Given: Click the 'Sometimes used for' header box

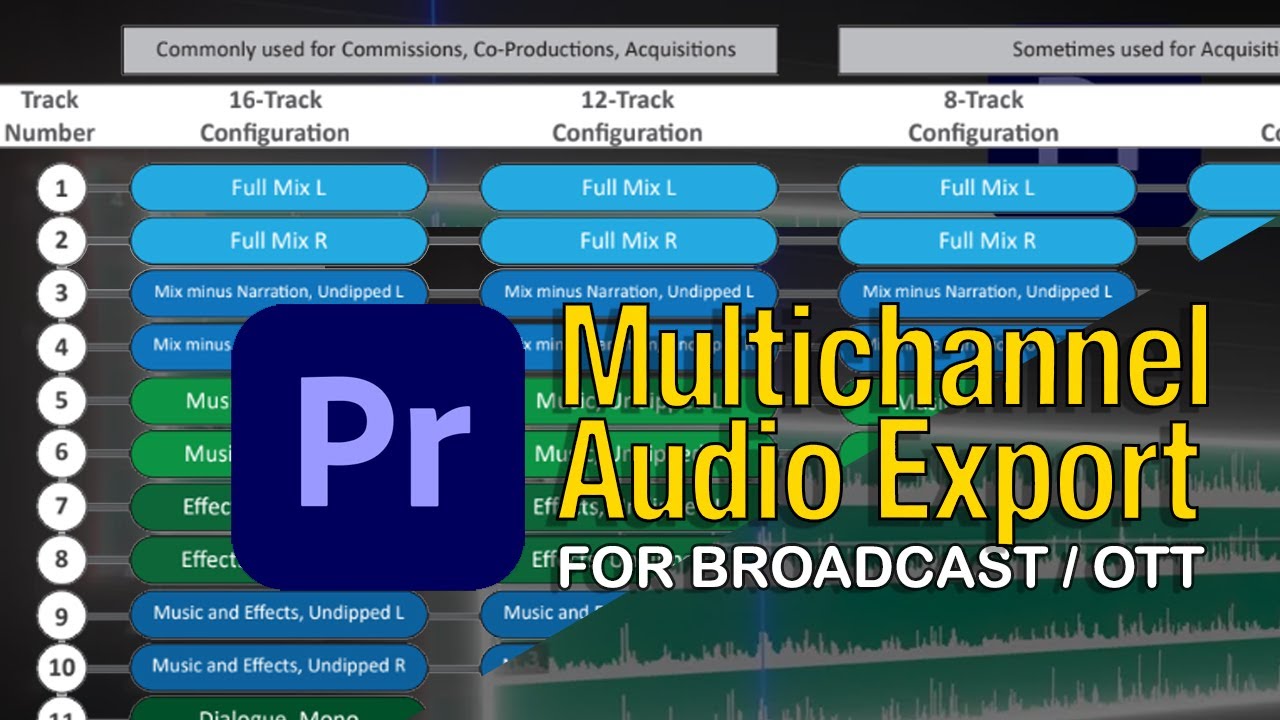Looking at the screenshot, I should click(1059, 50).
